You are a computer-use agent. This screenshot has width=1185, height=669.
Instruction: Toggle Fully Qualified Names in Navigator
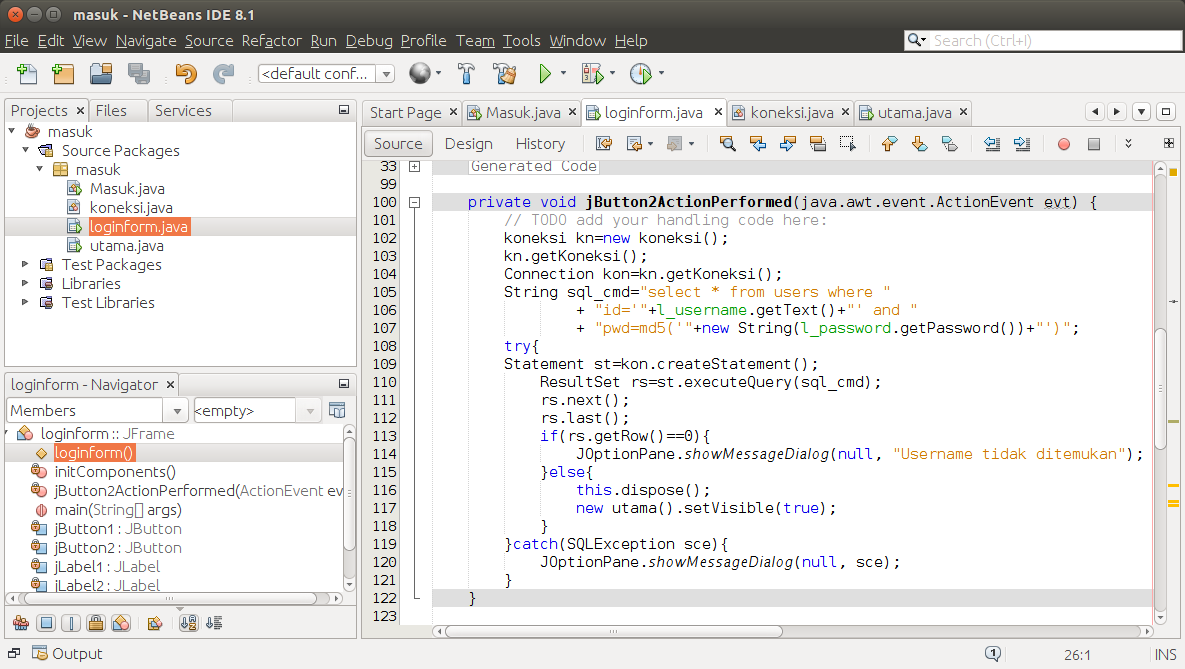[154, 623]
